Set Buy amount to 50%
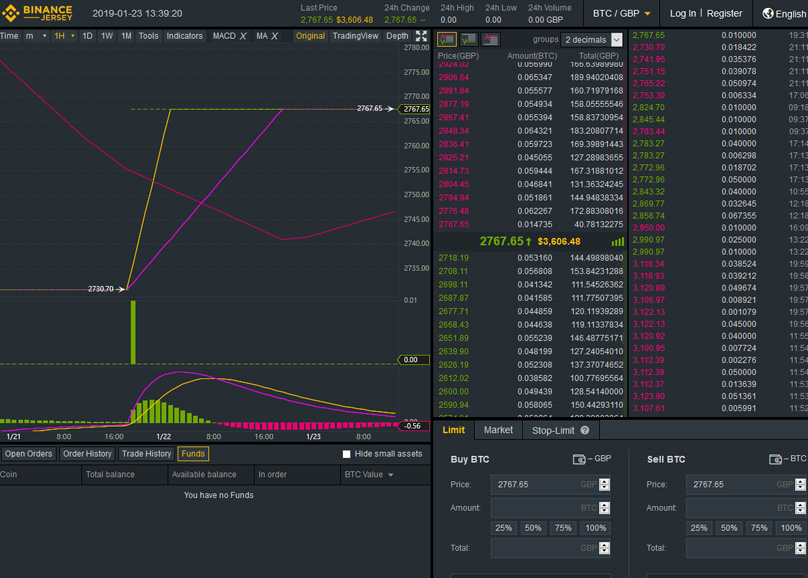 coord(533,528)
